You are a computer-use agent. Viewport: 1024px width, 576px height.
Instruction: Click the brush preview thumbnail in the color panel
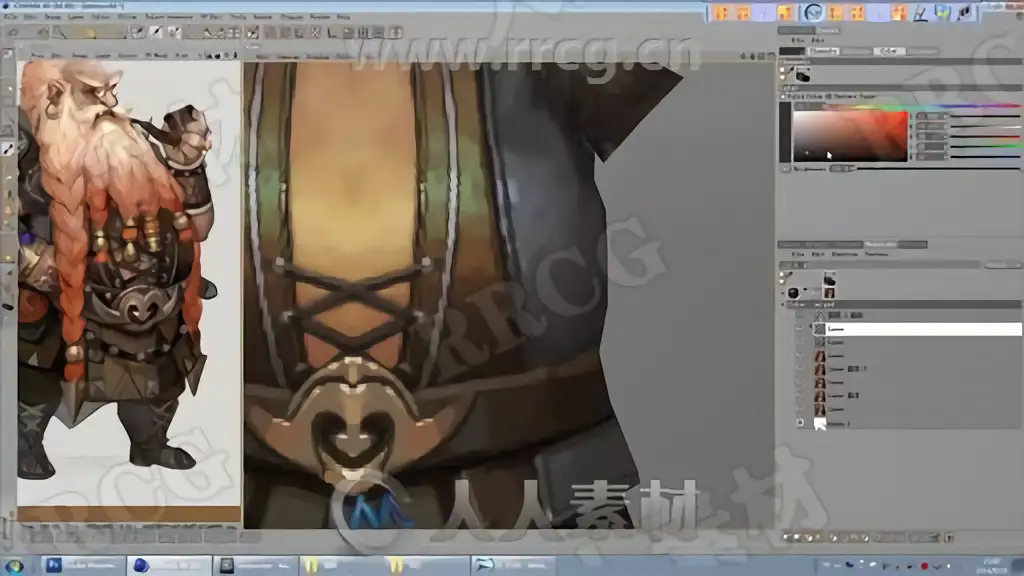(x=803, y=75)
